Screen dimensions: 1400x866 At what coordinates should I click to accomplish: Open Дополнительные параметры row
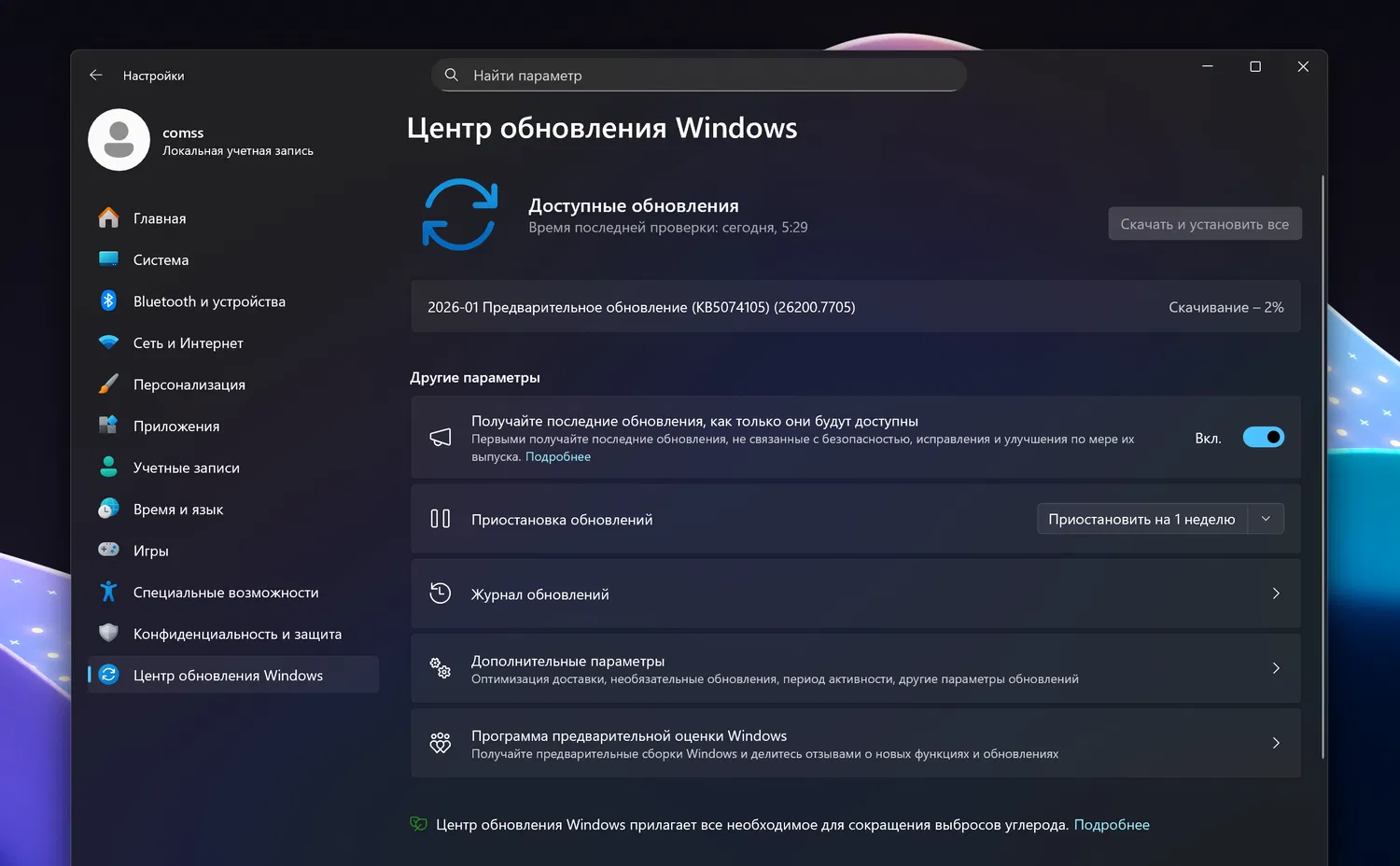[x=856, y=668]
